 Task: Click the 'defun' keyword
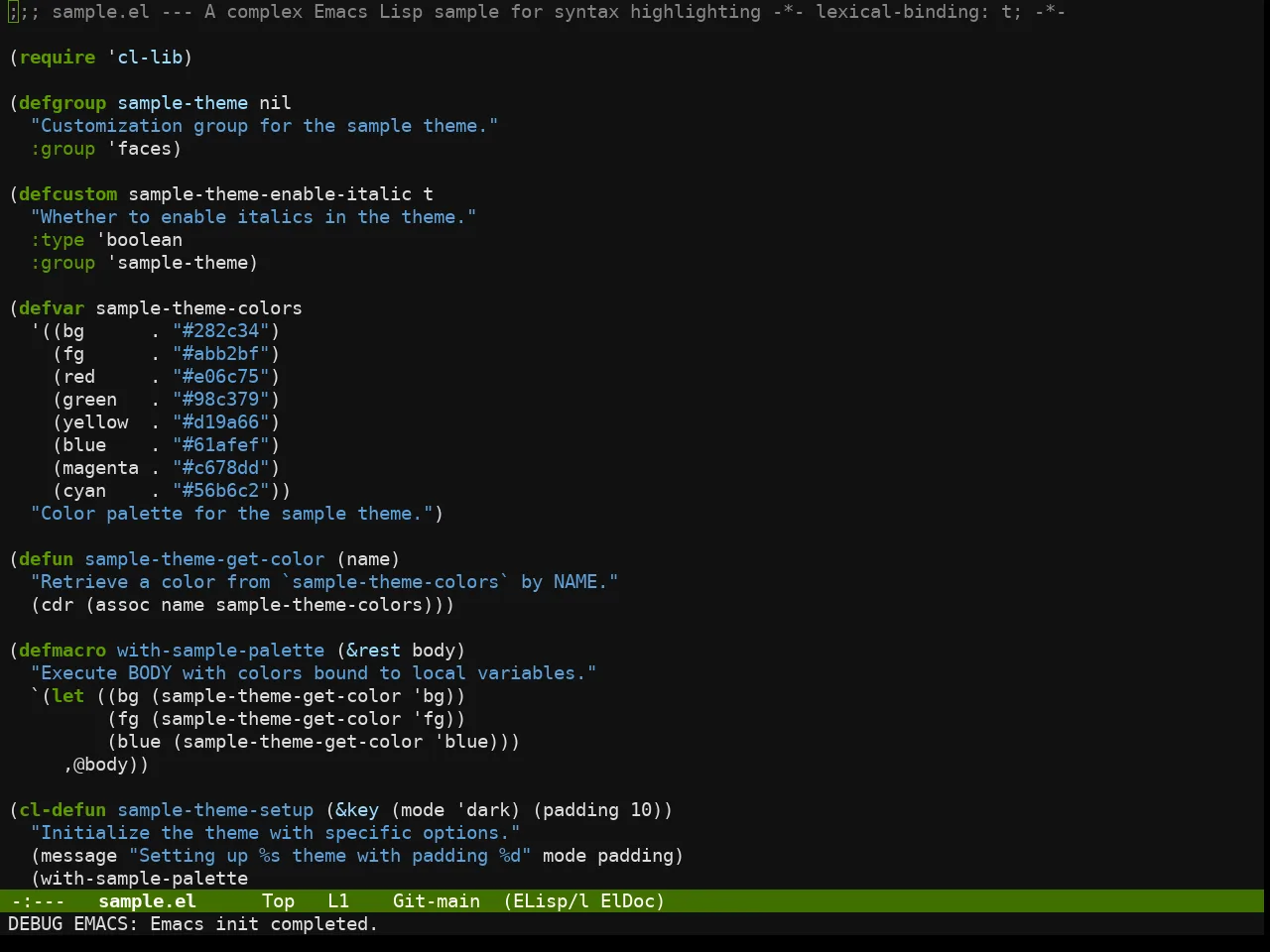[x=47, y=559]
